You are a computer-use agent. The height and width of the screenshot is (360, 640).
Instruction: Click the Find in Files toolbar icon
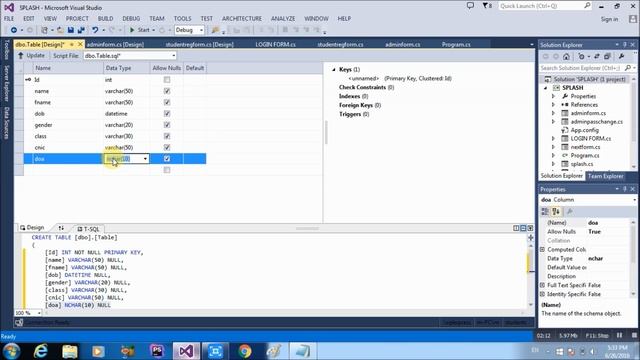pos(215,30)
